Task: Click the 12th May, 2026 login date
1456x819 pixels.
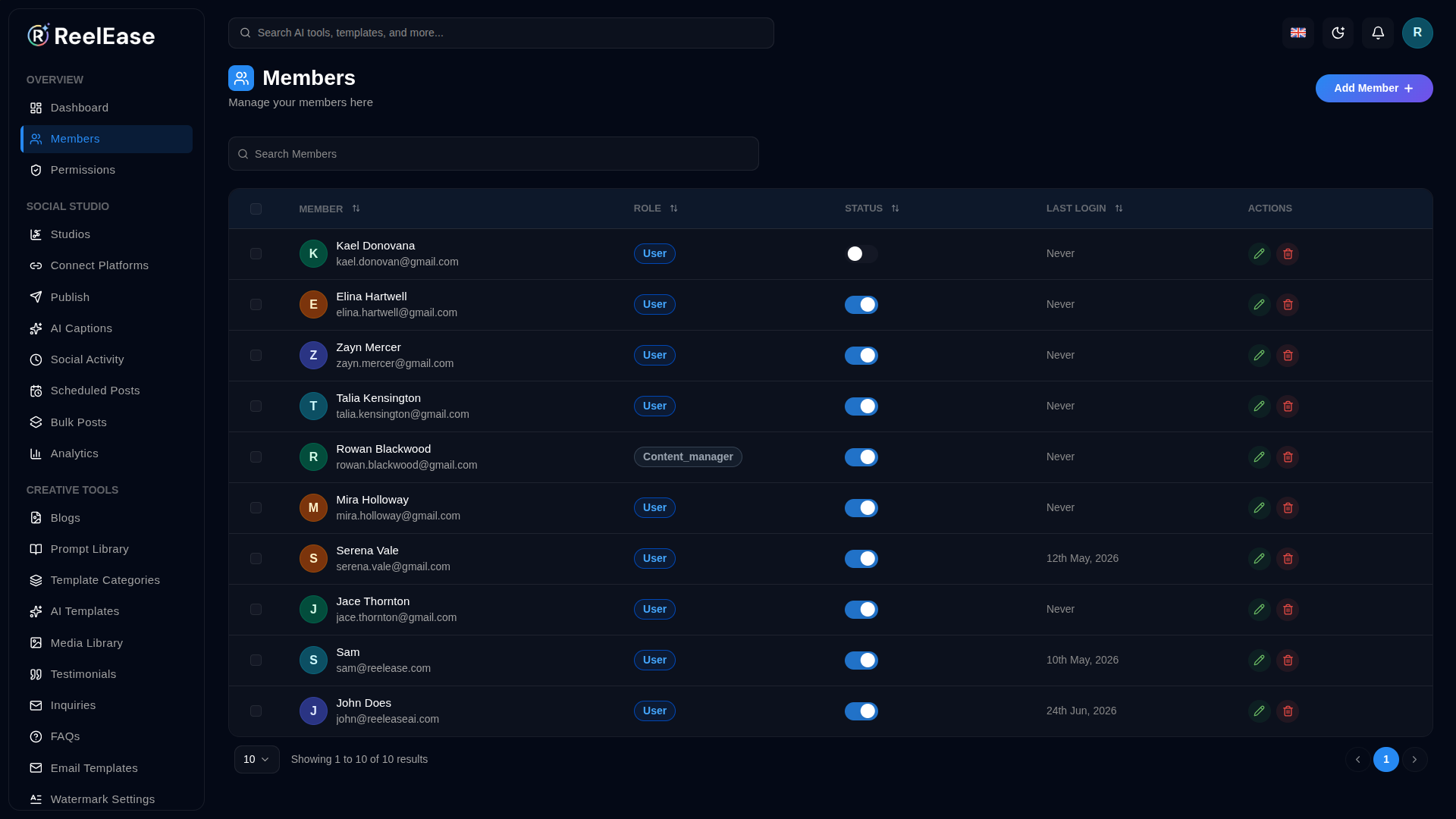Action: (x=1082, y=559)
